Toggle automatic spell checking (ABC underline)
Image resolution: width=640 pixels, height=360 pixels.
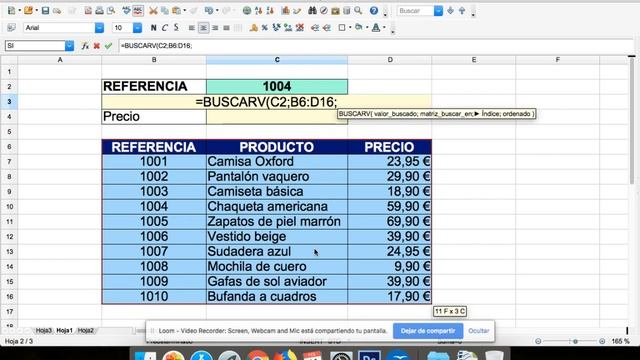tap(138, 11)
